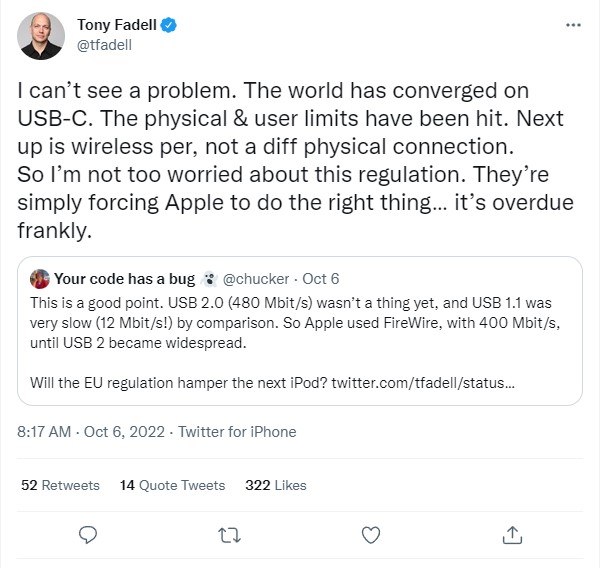Visit the @tfadell handle link
Viewport: 601px width, 568px height.
pos(103,44)
